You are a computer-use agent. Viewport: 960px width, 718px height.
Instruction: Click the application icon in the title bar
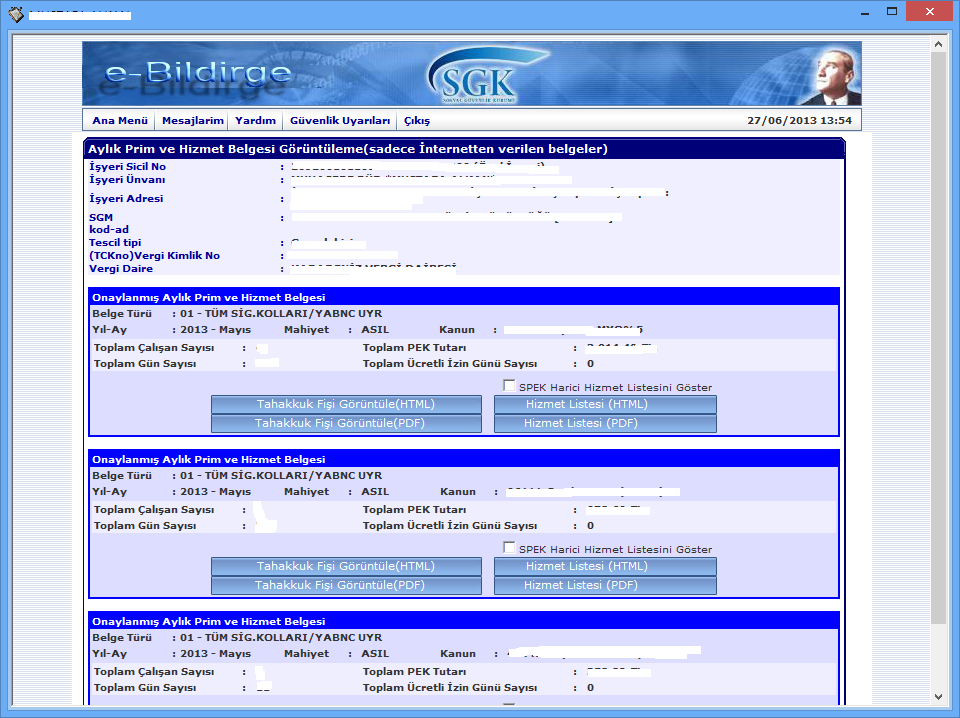15,14
